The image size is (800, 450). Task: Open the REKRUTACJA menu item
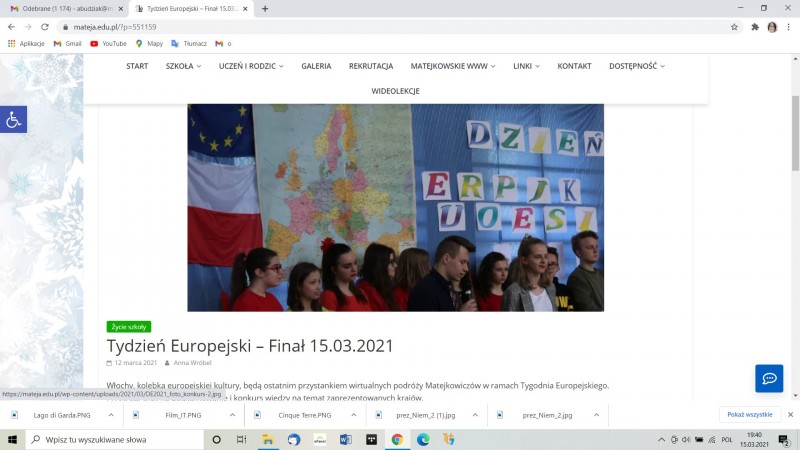[371, 66]
